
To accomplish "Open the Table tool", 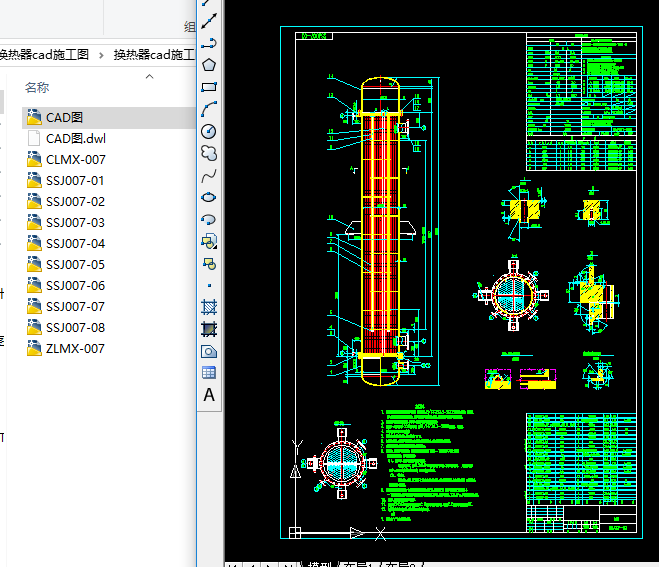I will 209,373.
